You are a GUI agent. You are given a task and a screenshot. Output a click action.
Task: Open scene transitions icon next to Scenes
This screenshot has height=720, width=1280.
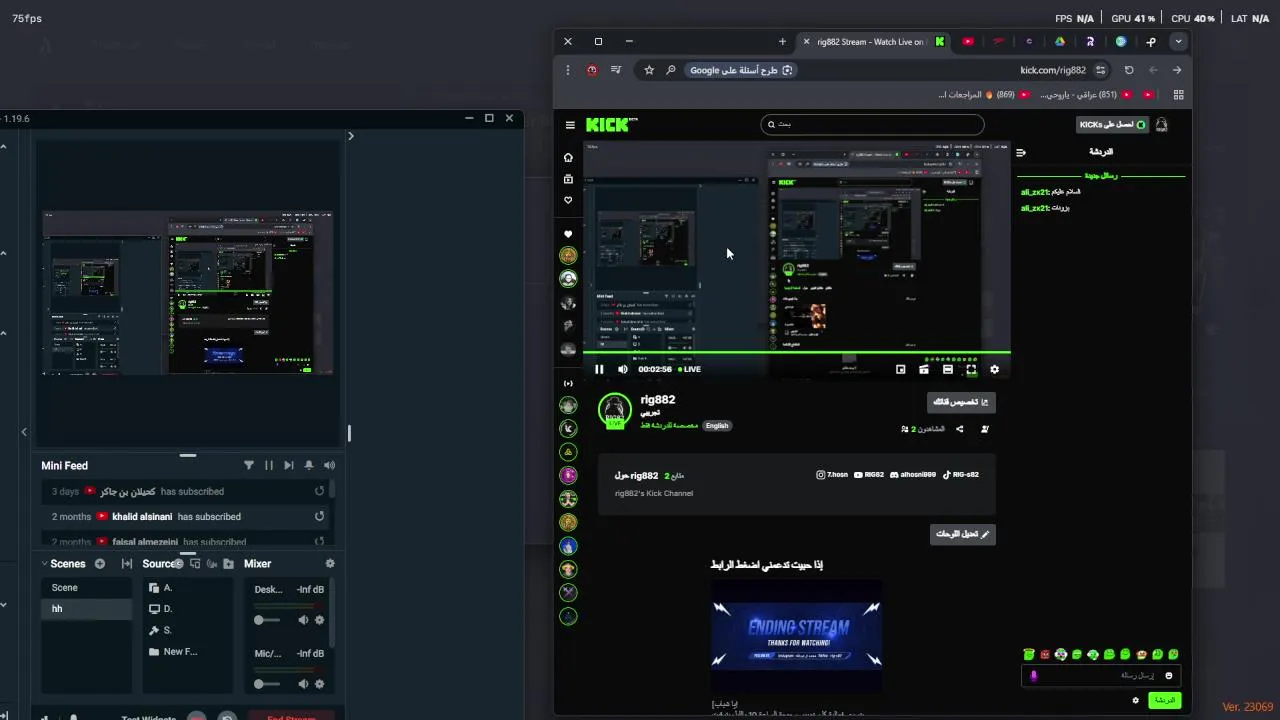(x=127, y=564)
